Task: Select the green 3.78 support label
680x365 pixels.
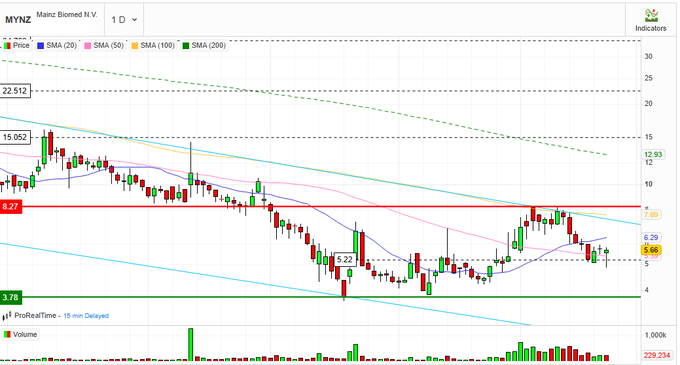Action: click(11, 297)
